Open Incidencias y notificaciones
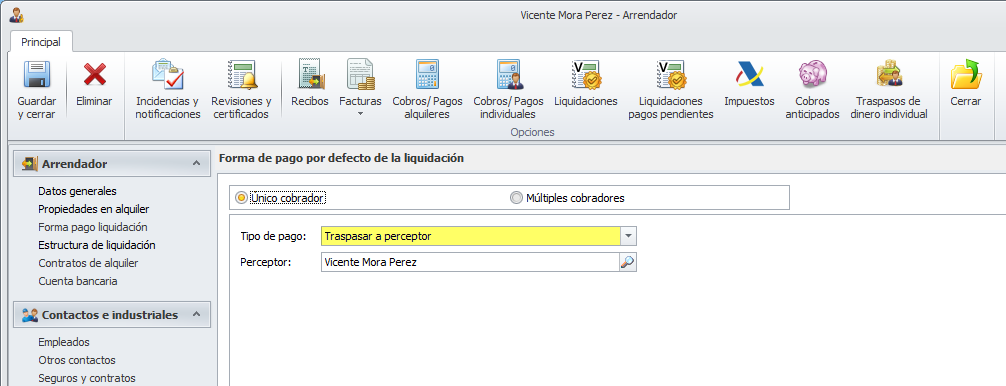 pos(168,90)
